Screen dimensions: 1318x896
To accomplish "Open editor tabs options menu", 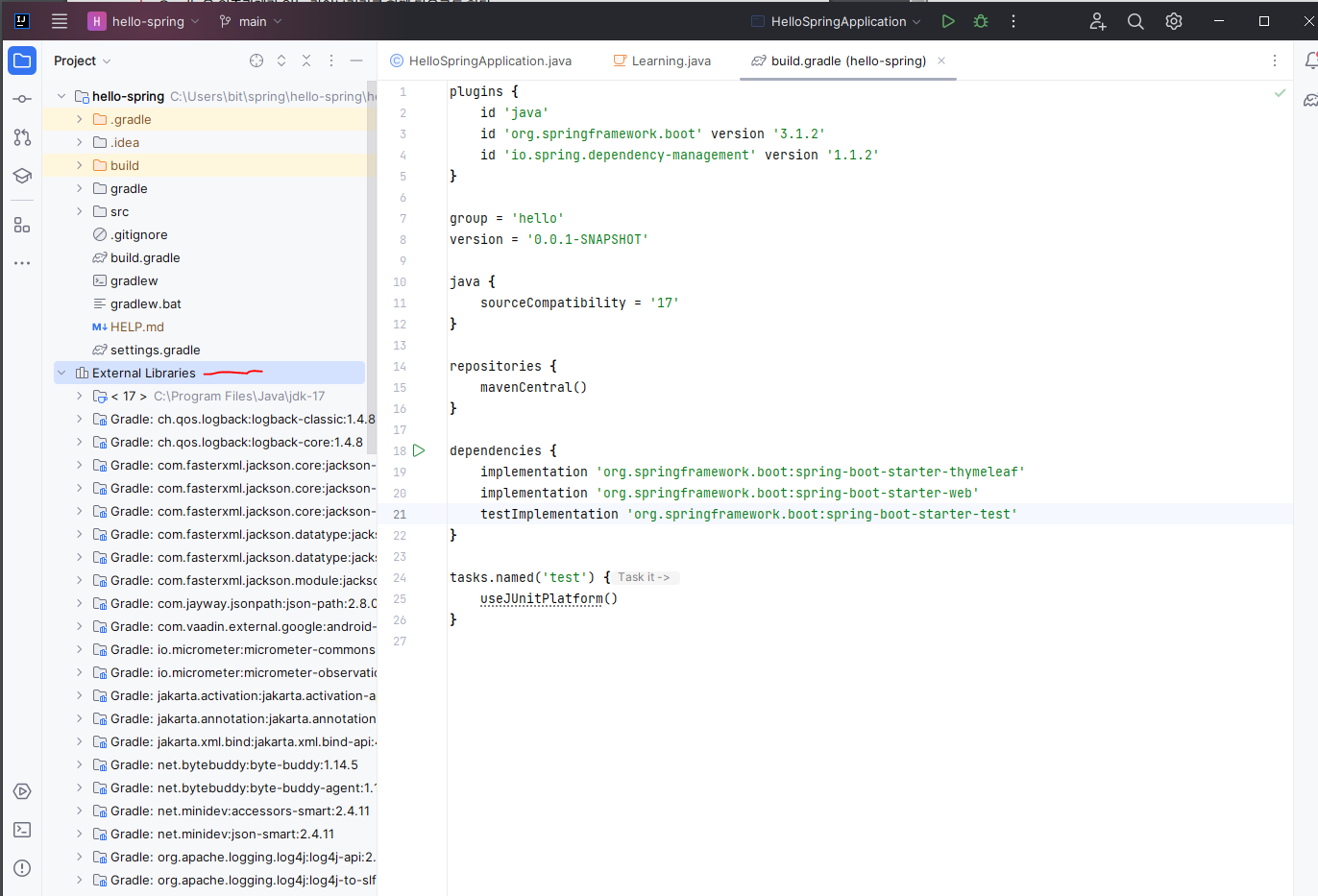I will point(1275,61).
